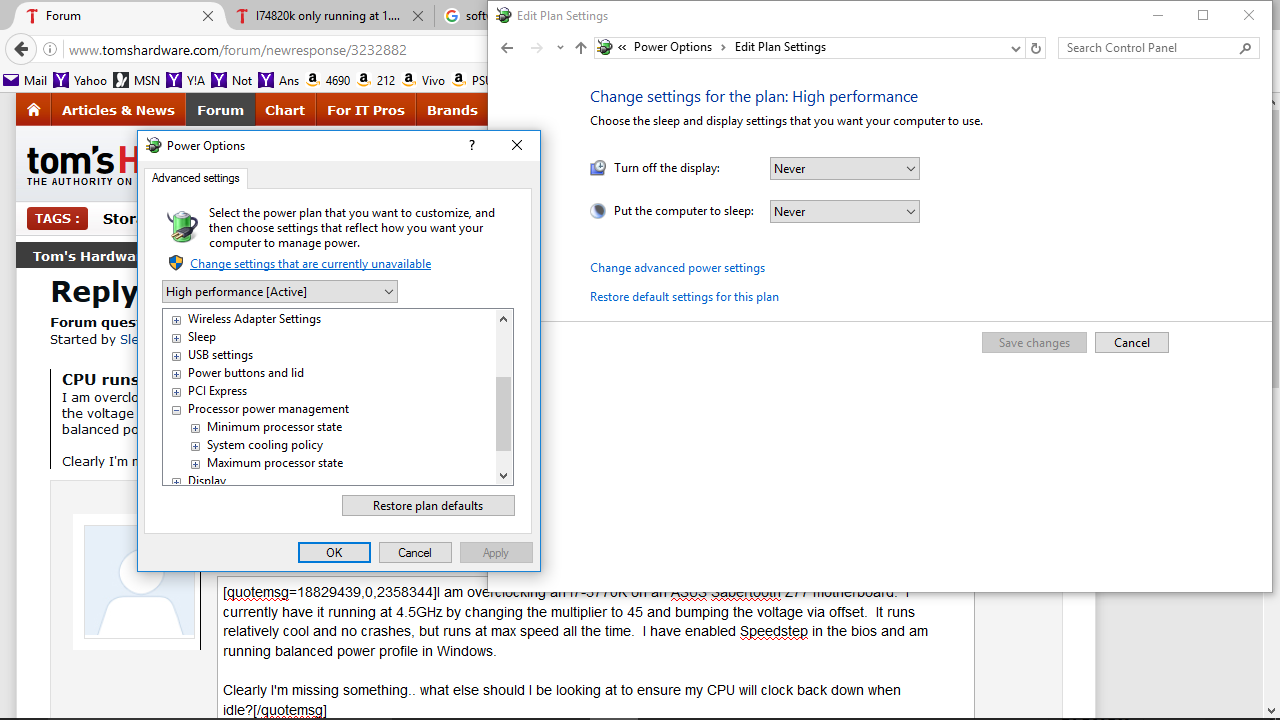Open the Mail bookmark

point(26,80)
